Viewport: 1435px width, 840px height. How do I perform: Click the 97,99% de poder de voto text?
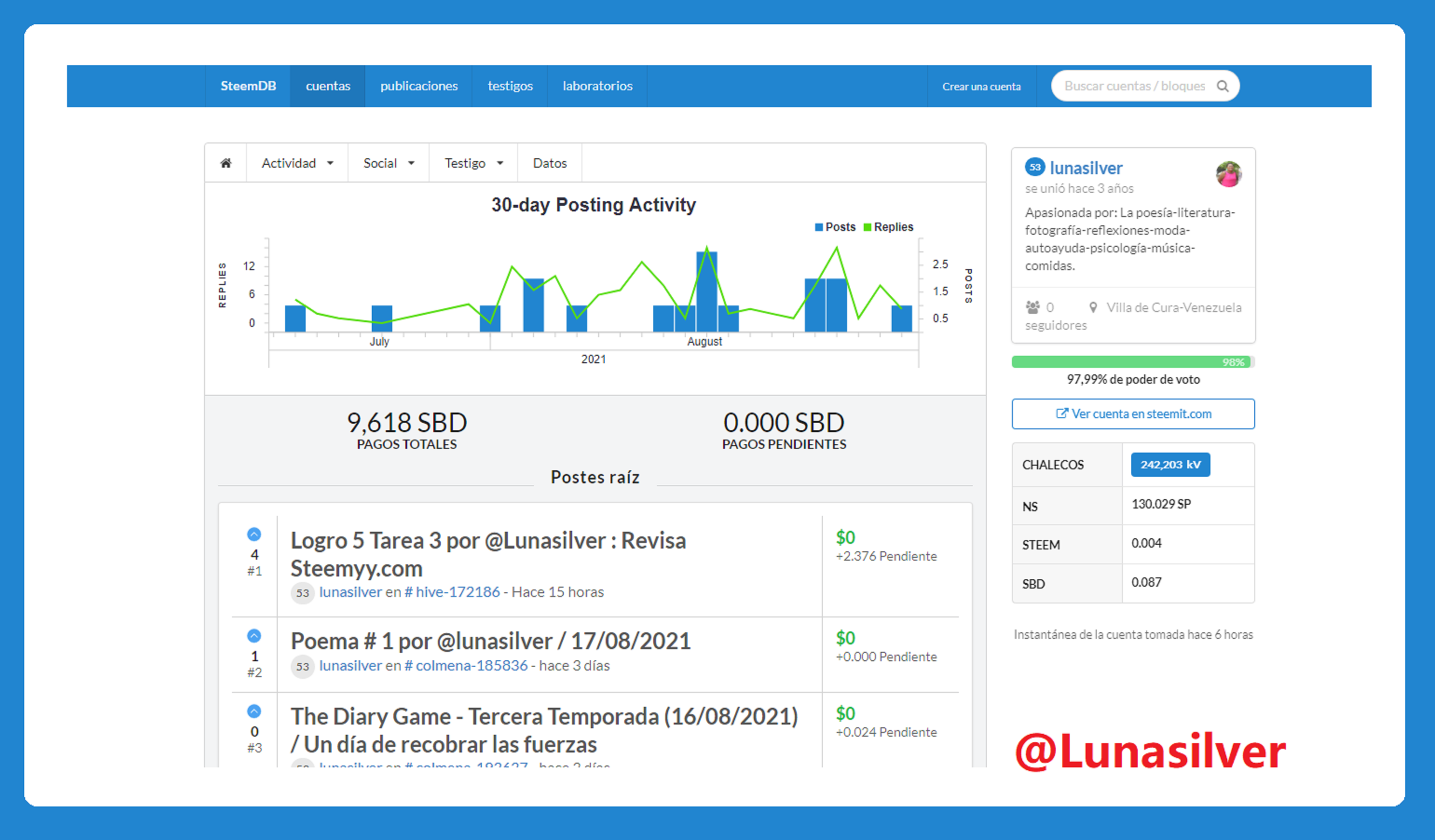tap(1133, 379)
